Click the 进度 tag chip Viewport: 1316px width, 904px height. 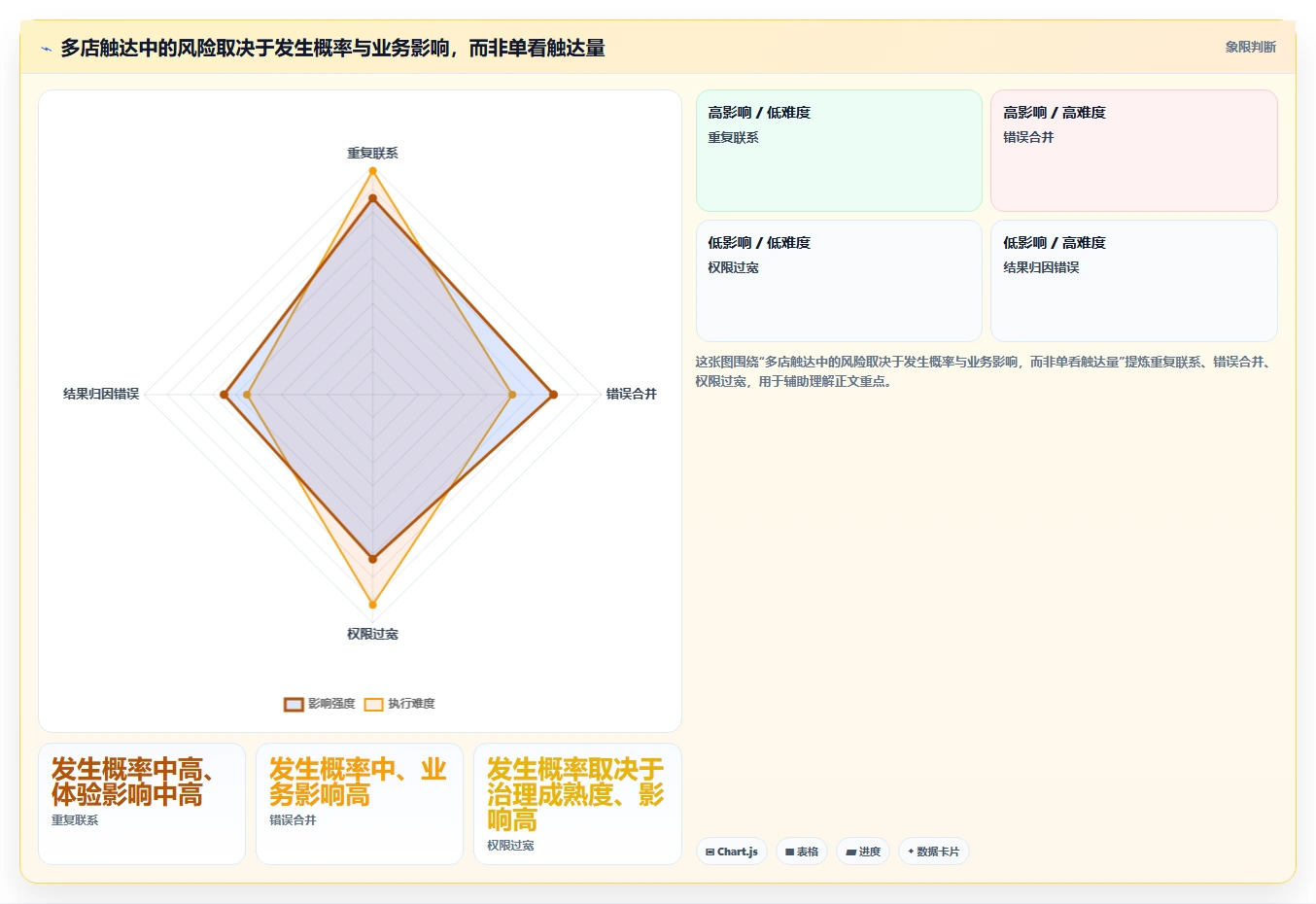[x=863, y=852]
